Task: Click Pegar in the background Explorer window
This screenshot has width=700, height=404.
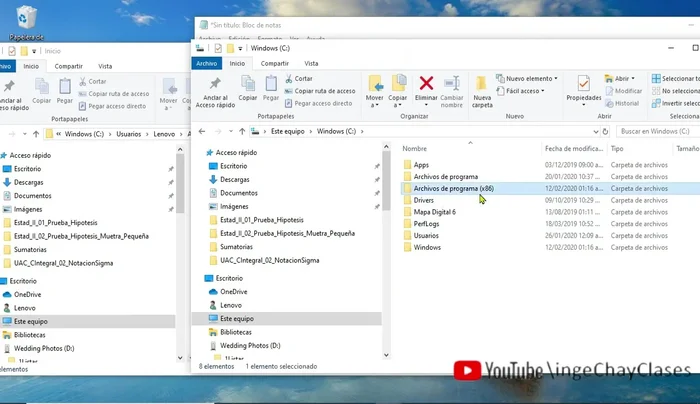Action: pyautogui.click(x=65, y=91)
